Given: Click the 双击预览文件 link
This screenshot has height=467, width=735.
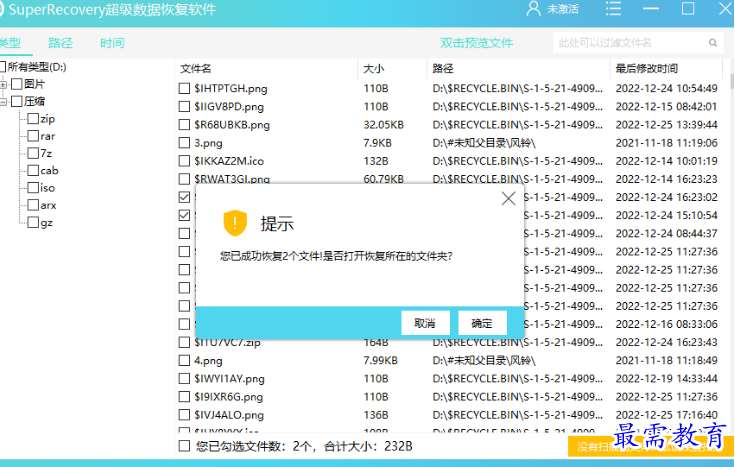Looking at the screenshot, I should (x=476, y=43).
